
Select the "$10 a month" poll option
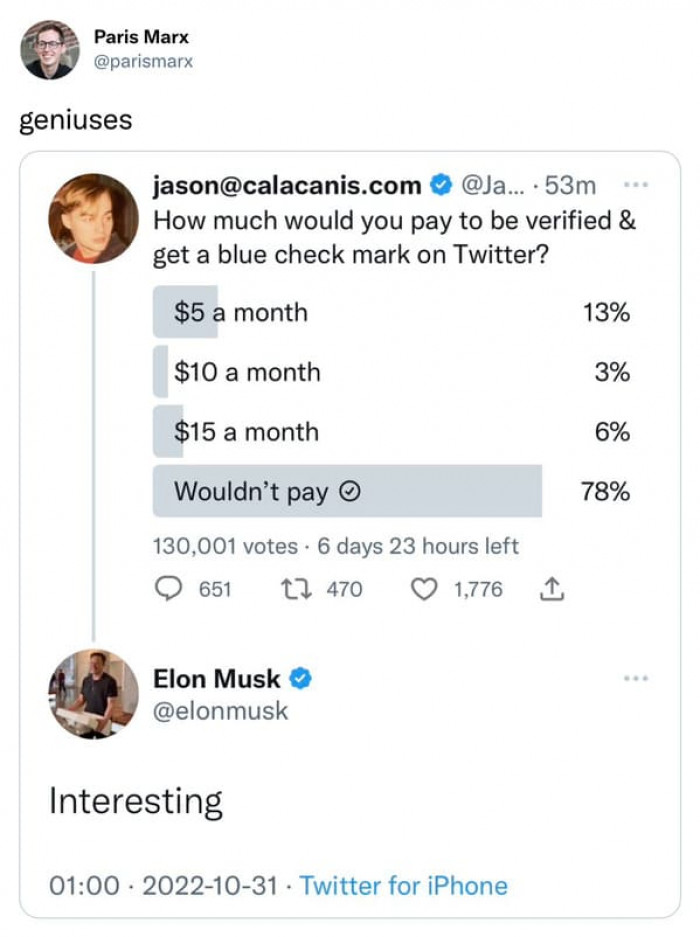[x=247, y=373]
